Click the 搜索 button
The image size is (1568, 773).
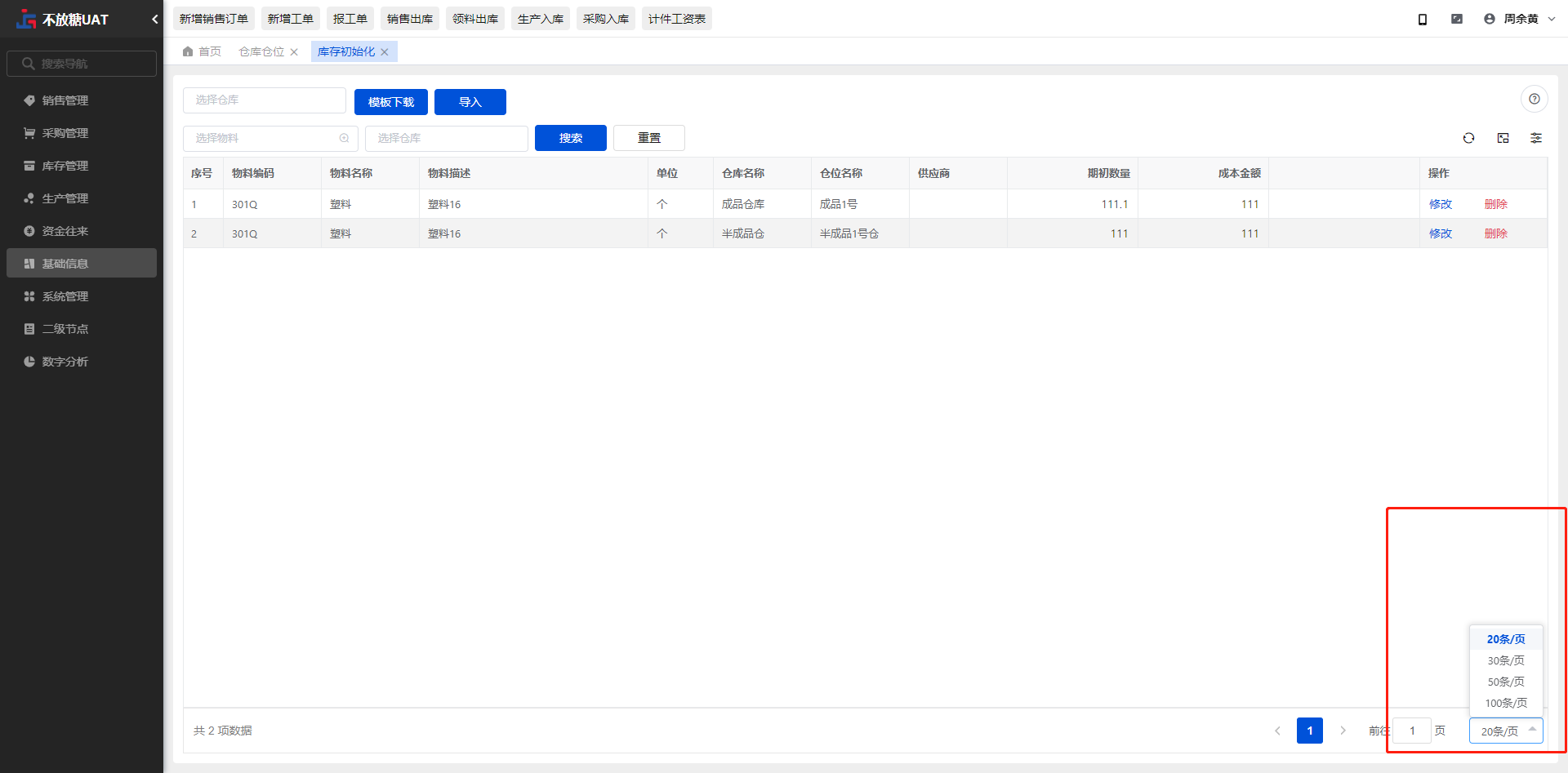point(571,138)
